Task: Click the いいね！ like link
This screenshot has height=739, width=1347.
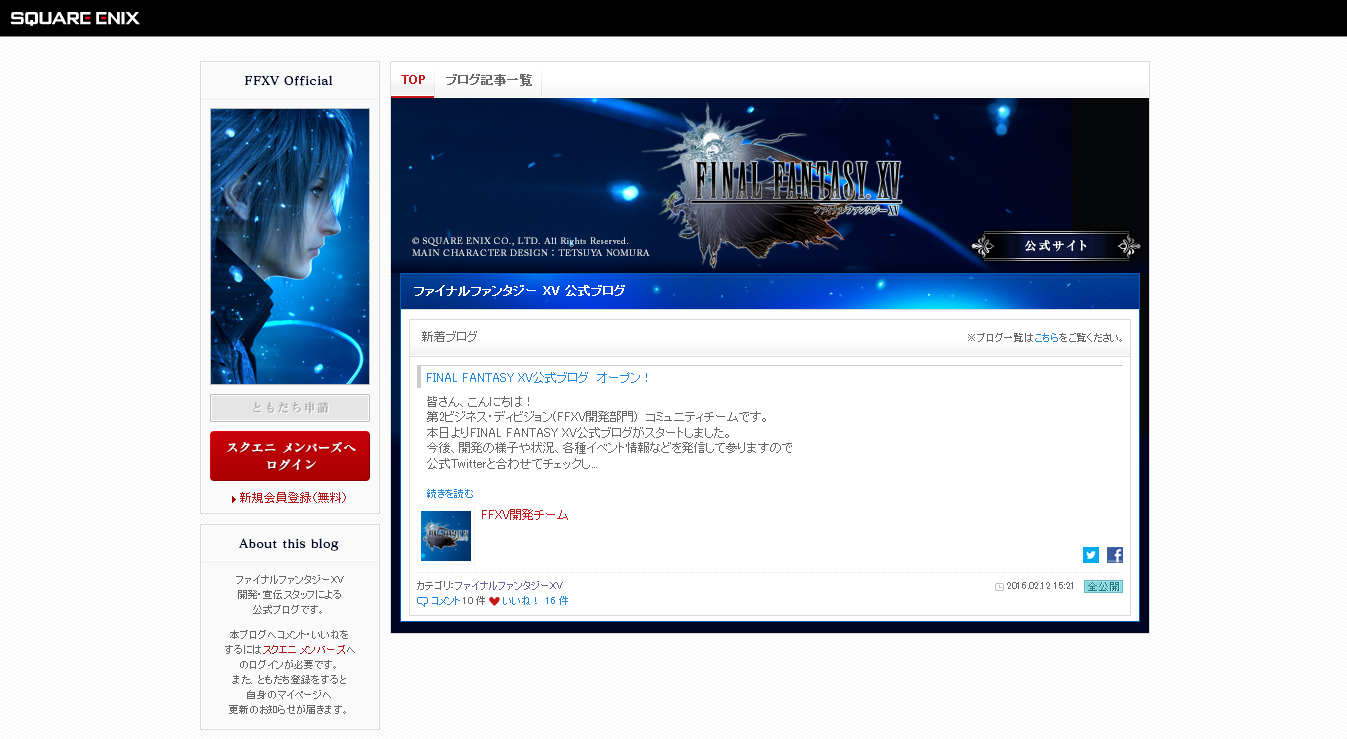Action: [x=520, y=601]
